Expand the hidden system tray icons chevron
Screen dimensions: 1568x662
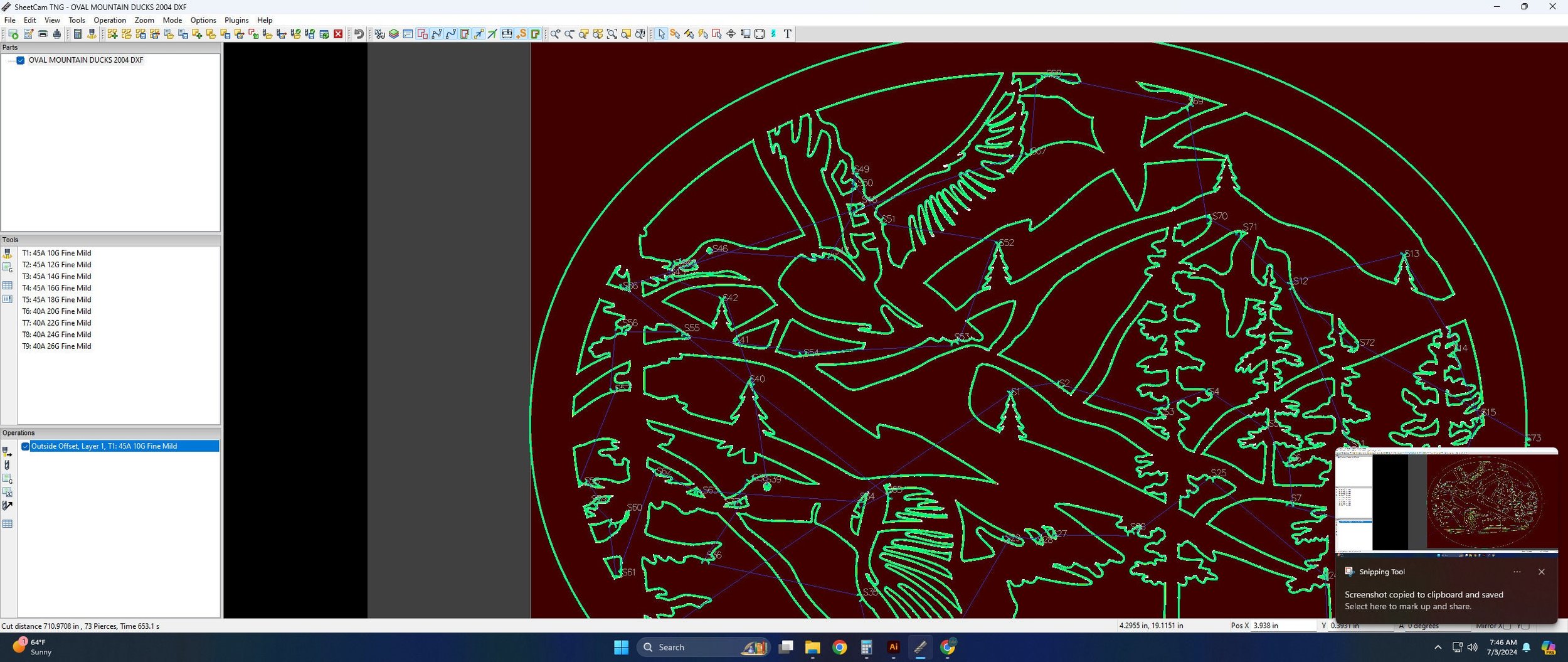coord(1438,647)
